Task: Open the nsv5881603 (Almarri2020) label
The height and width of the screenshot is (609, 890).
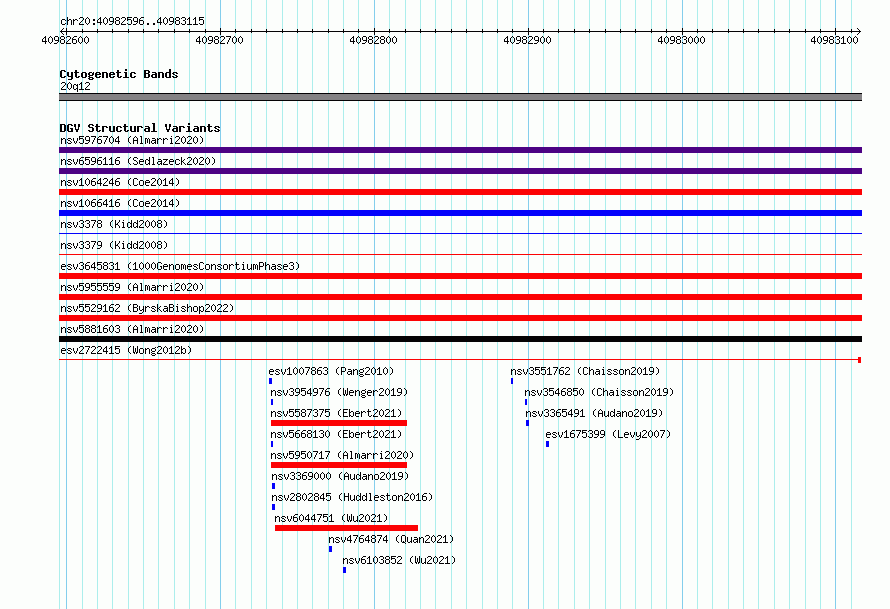Action: click(132, 329)
